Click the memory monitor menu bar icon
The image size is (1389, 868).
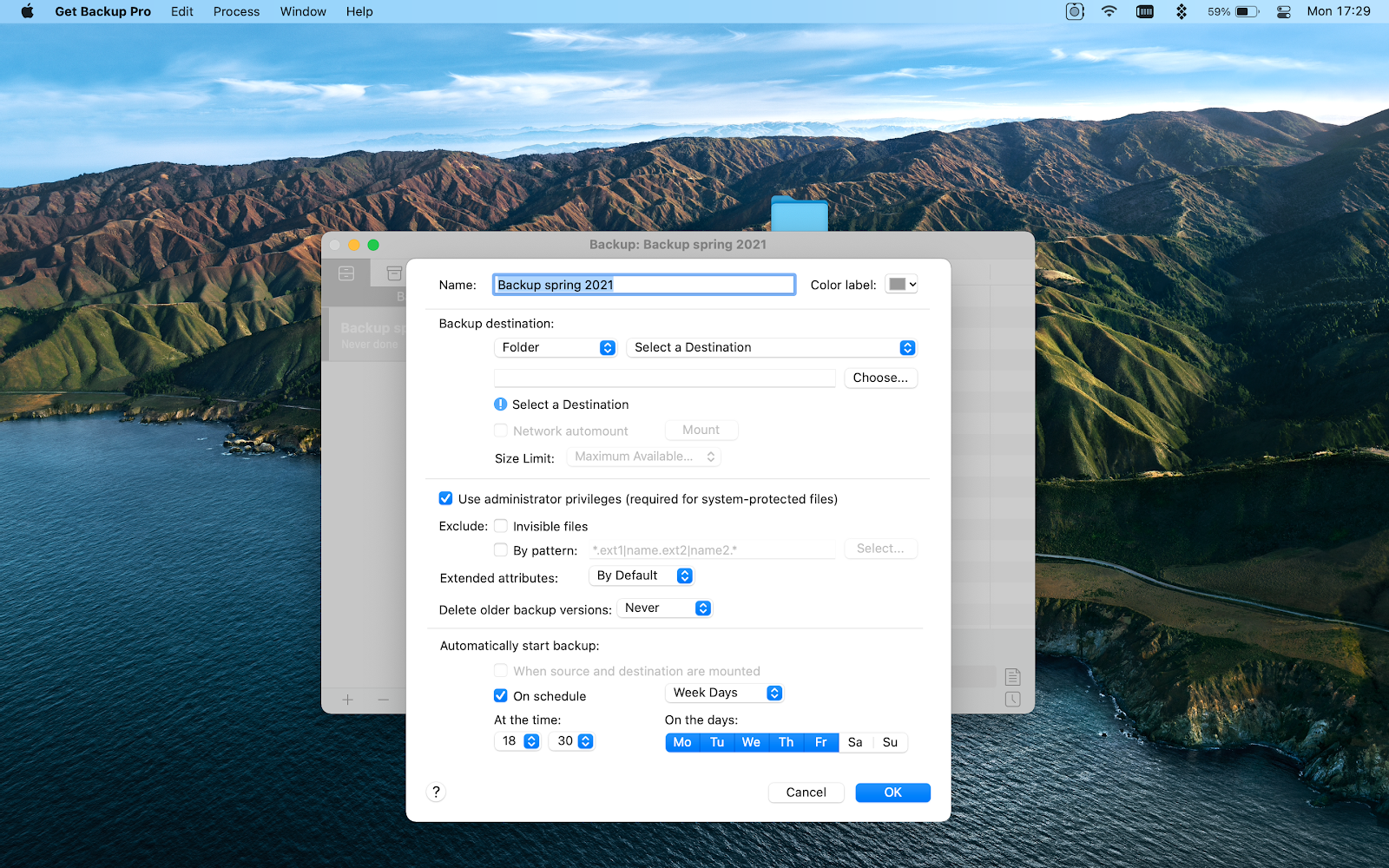(1145, 11)
